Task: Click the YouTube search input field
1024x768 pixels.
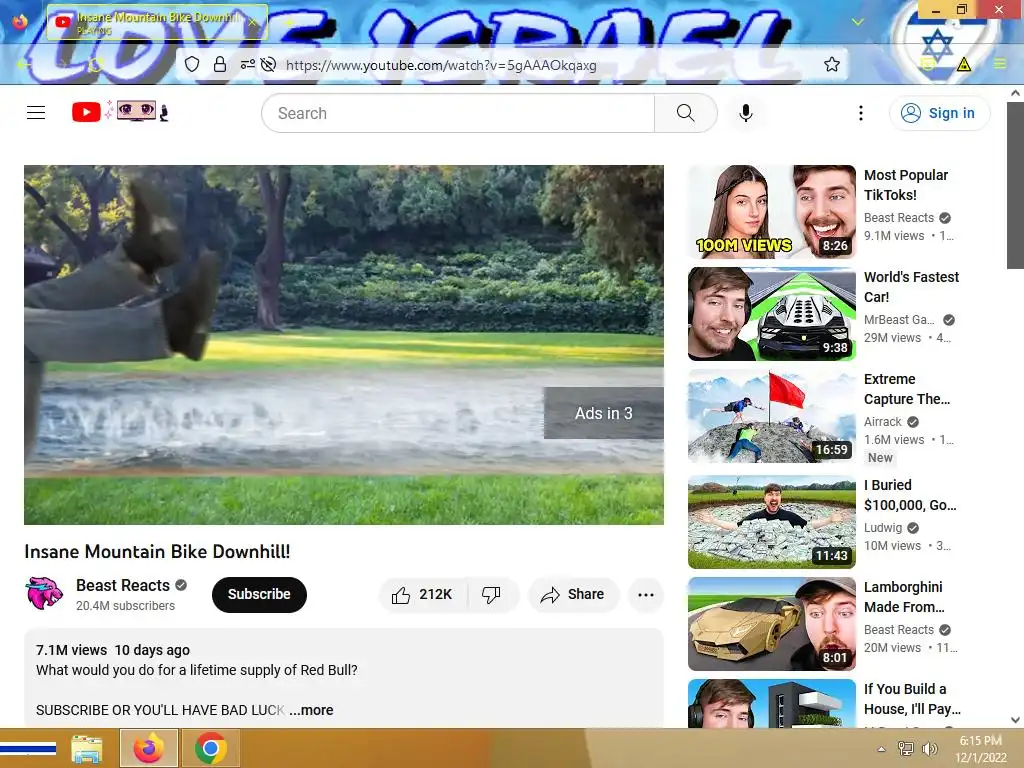Action: [x=458, y=113]
